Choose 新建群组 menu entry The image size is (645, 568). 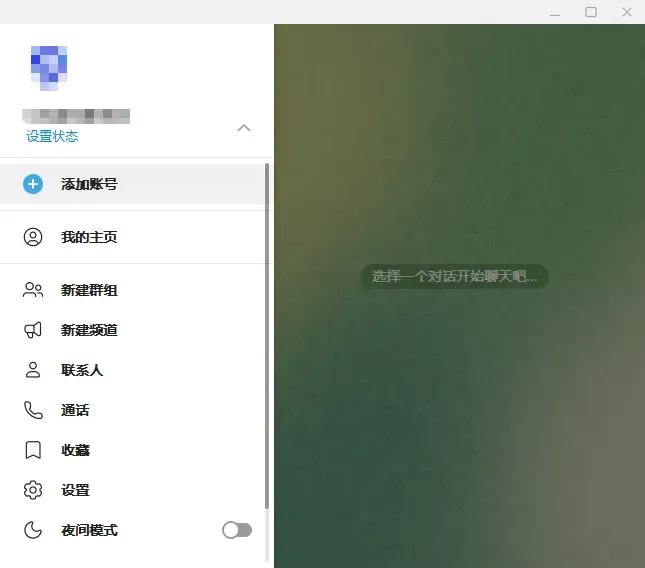tap(132, 290)
